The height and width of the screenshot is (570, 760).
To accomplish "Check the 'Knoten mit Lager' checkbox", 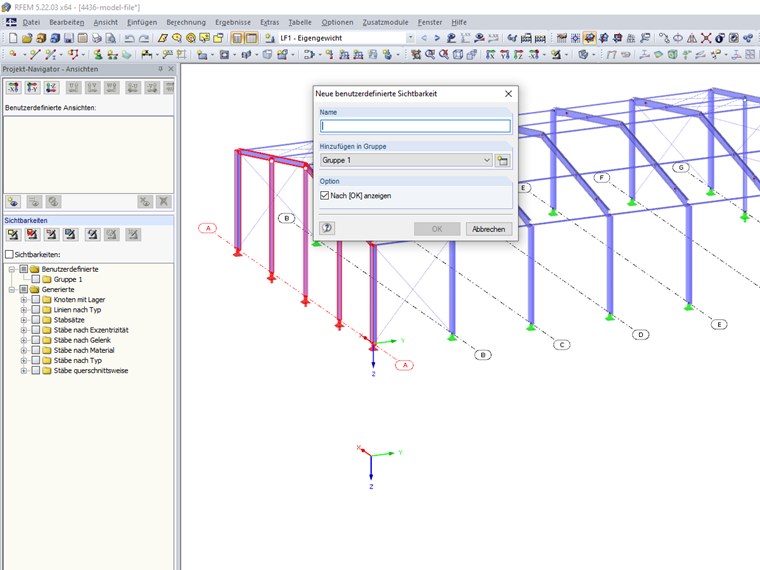I will pos(35,300).
